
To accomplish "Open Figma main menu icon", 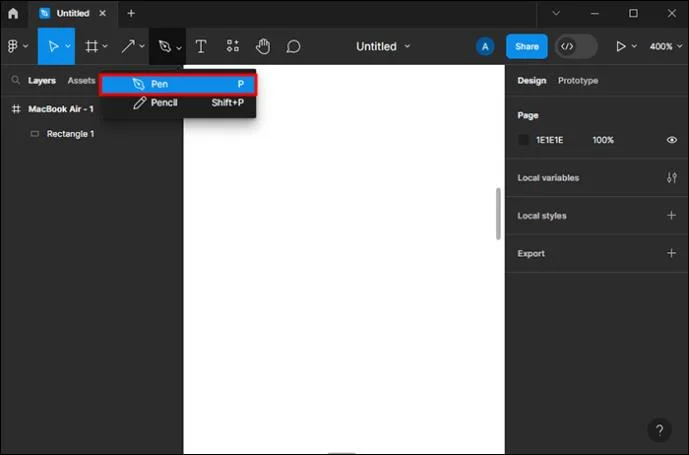I will pos(13,46).
